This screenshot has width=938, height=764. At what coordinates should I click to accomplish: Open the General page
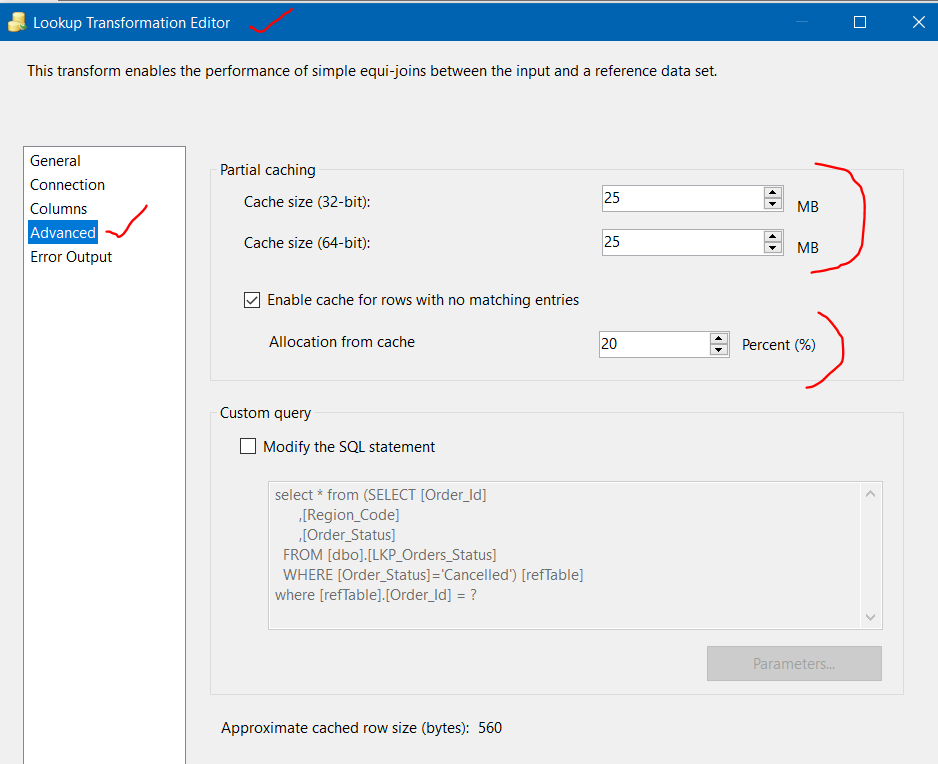(x=55, y=161)
